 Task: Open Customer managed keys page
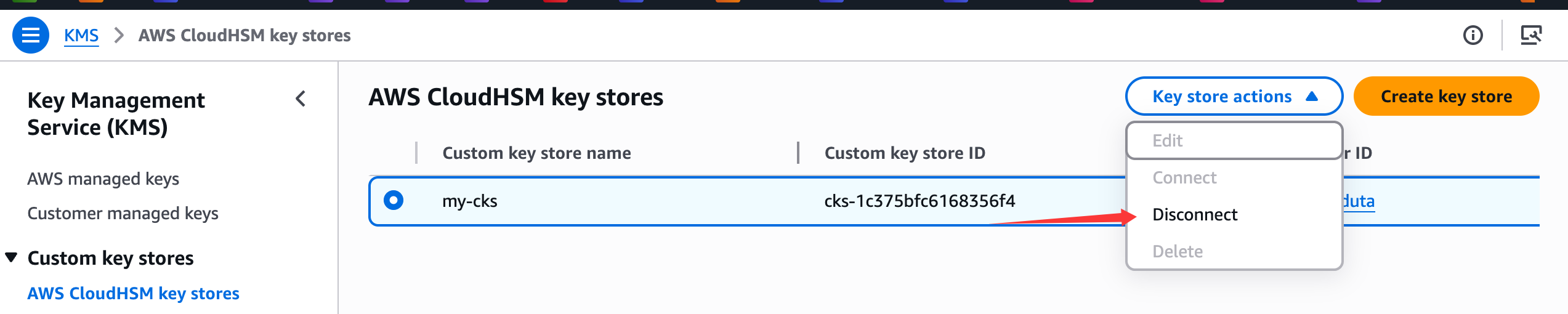123,213
